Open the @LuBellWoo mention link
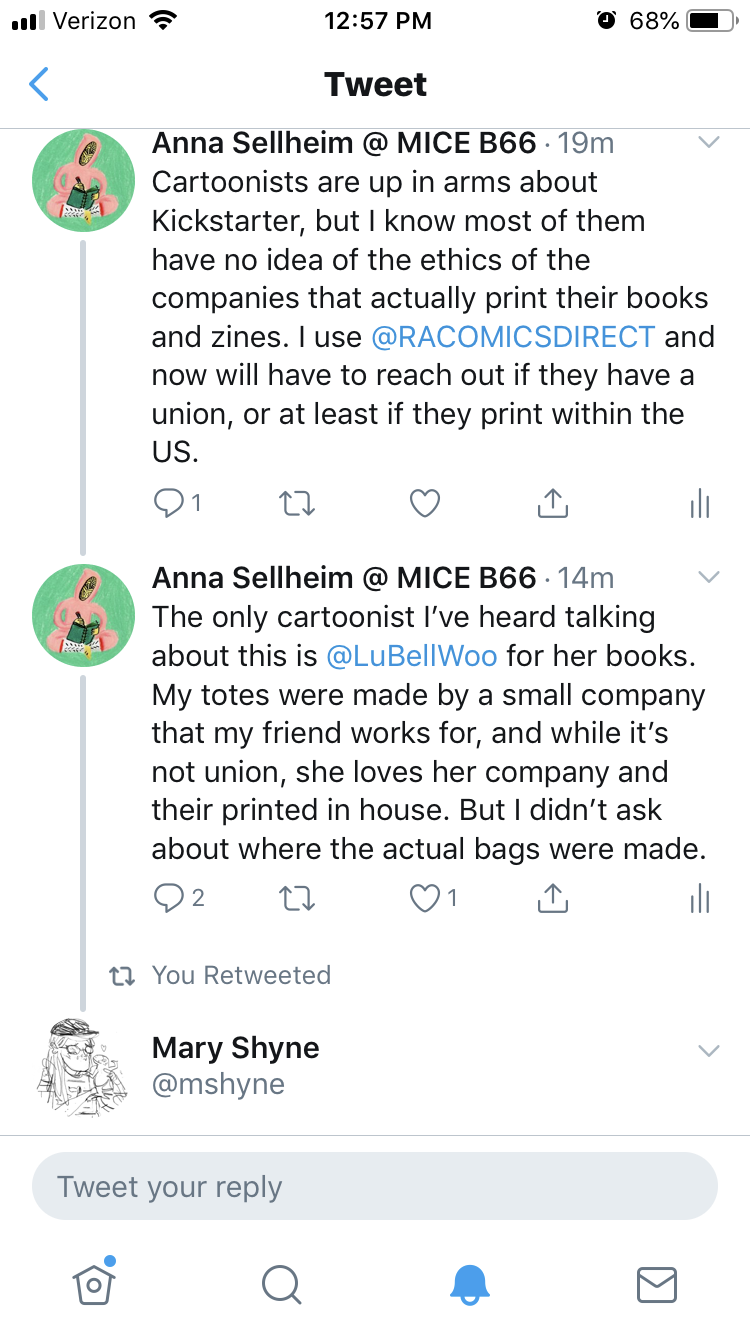The height and width of the screenshot is (1334, 750). click(411, 656)
